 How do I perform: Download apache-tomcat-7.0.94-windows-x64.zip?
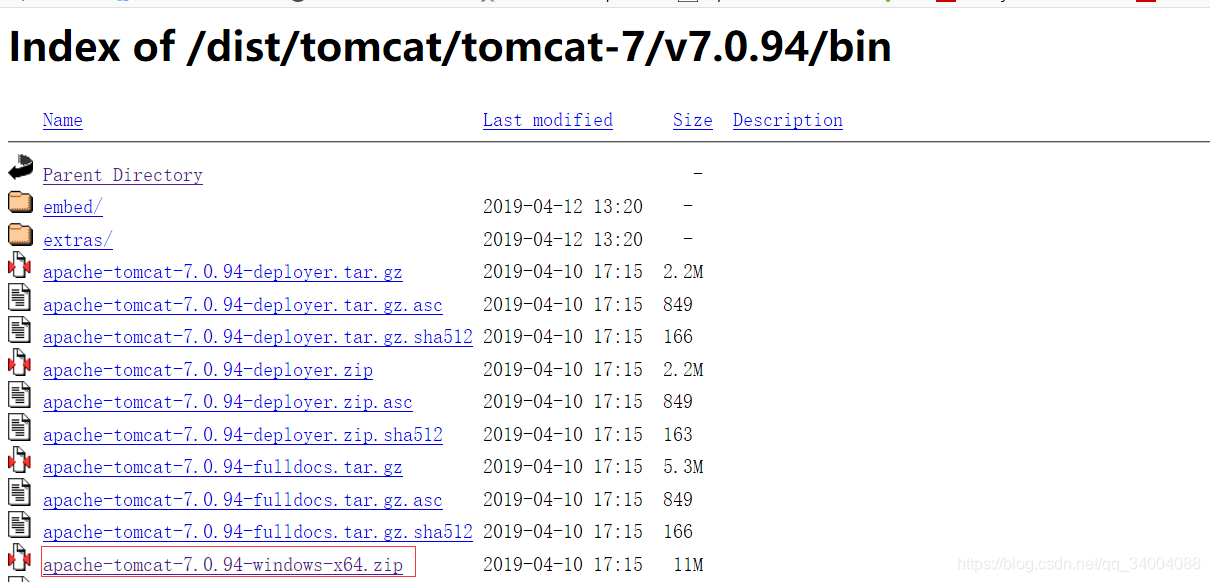[x=222, y=564]
